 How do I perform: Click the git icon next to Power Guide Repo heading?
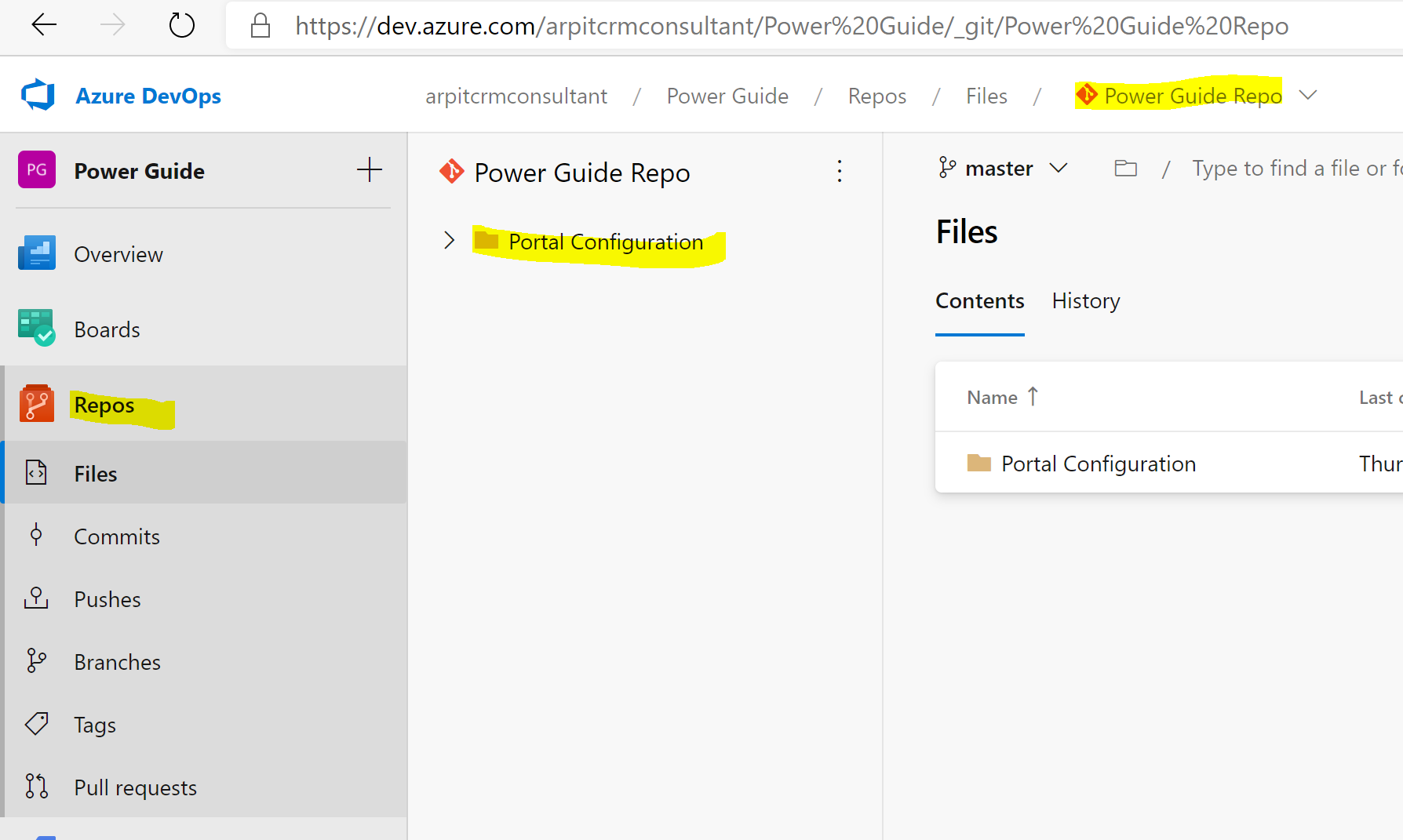[x=452, y=171]
